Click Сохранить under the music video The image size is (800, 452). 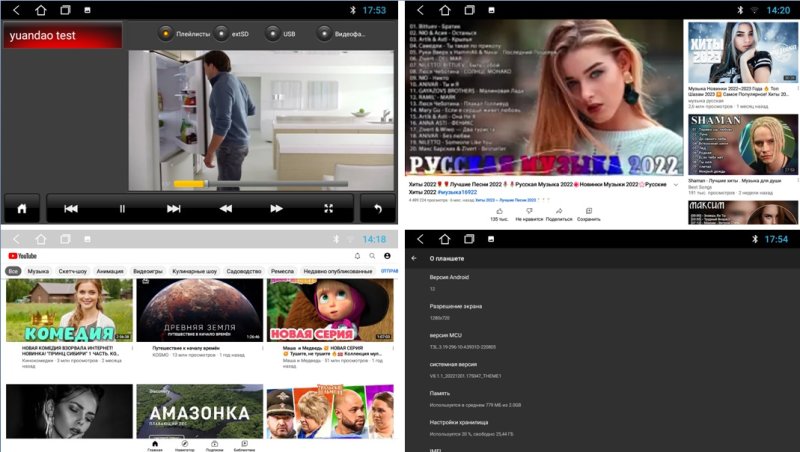(589, 214)
